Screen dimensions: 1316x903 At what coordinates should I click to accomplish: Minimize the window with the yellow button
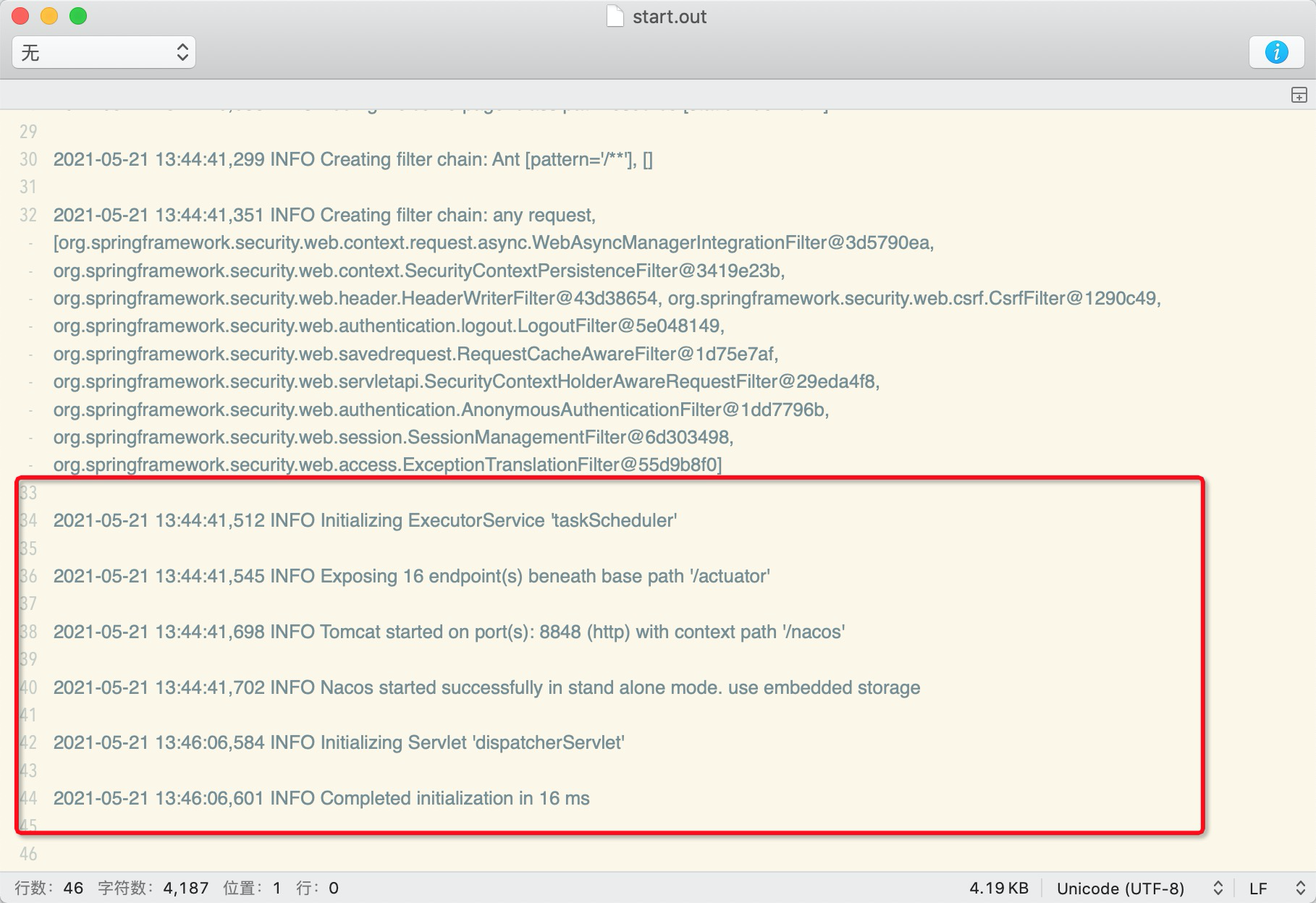pyautogui.click(x=49, y=16)
